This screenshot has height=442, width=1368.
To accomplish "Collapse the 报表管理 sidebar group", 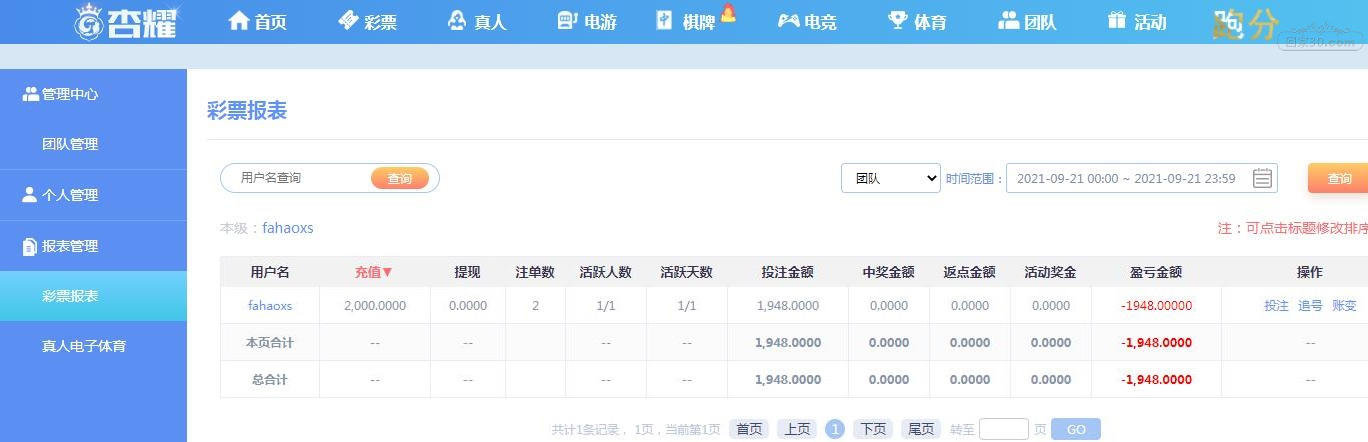I will [x=93, y=246].
